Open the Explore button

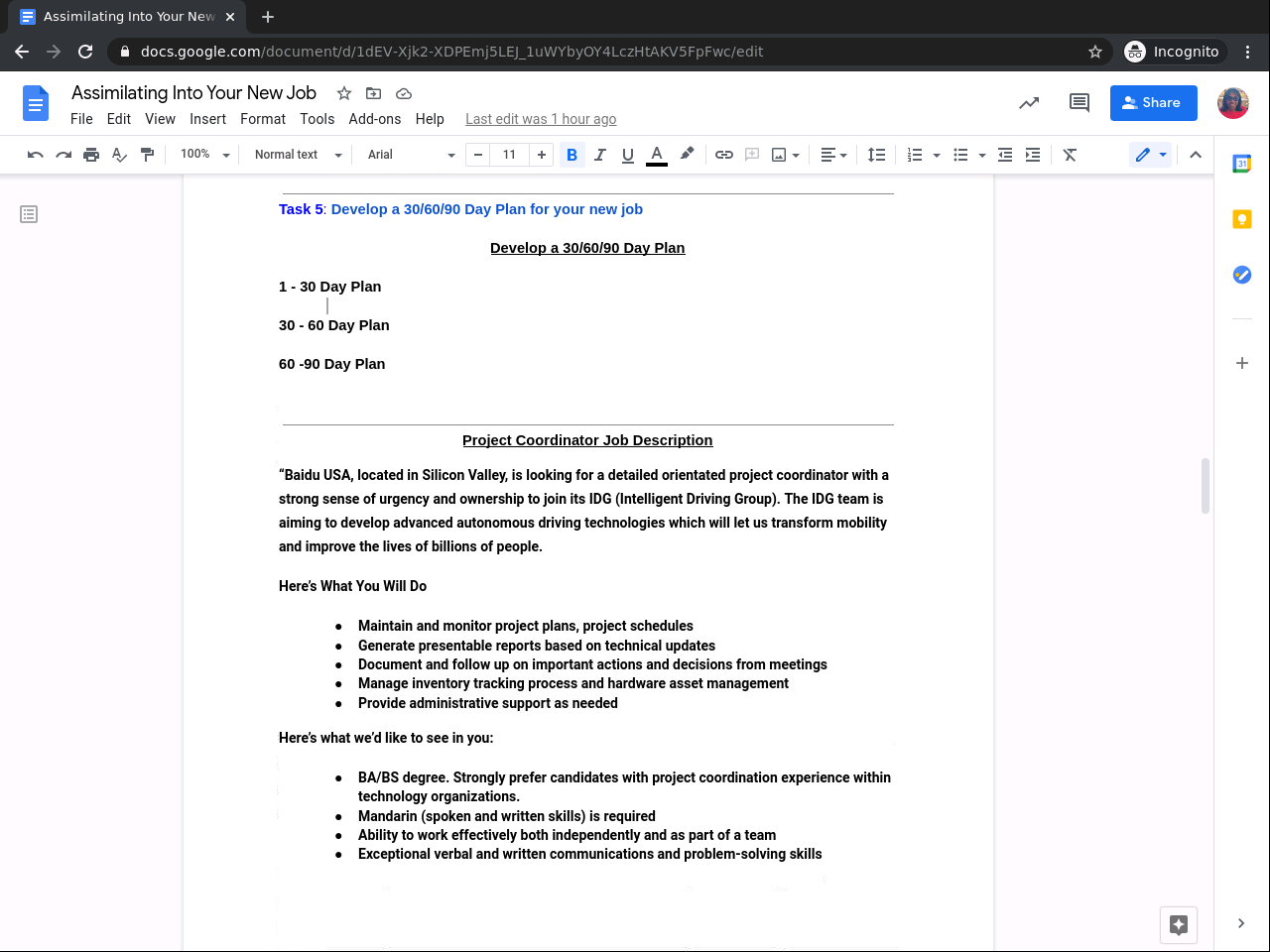pyautogui.click(x=1179, y=925)
